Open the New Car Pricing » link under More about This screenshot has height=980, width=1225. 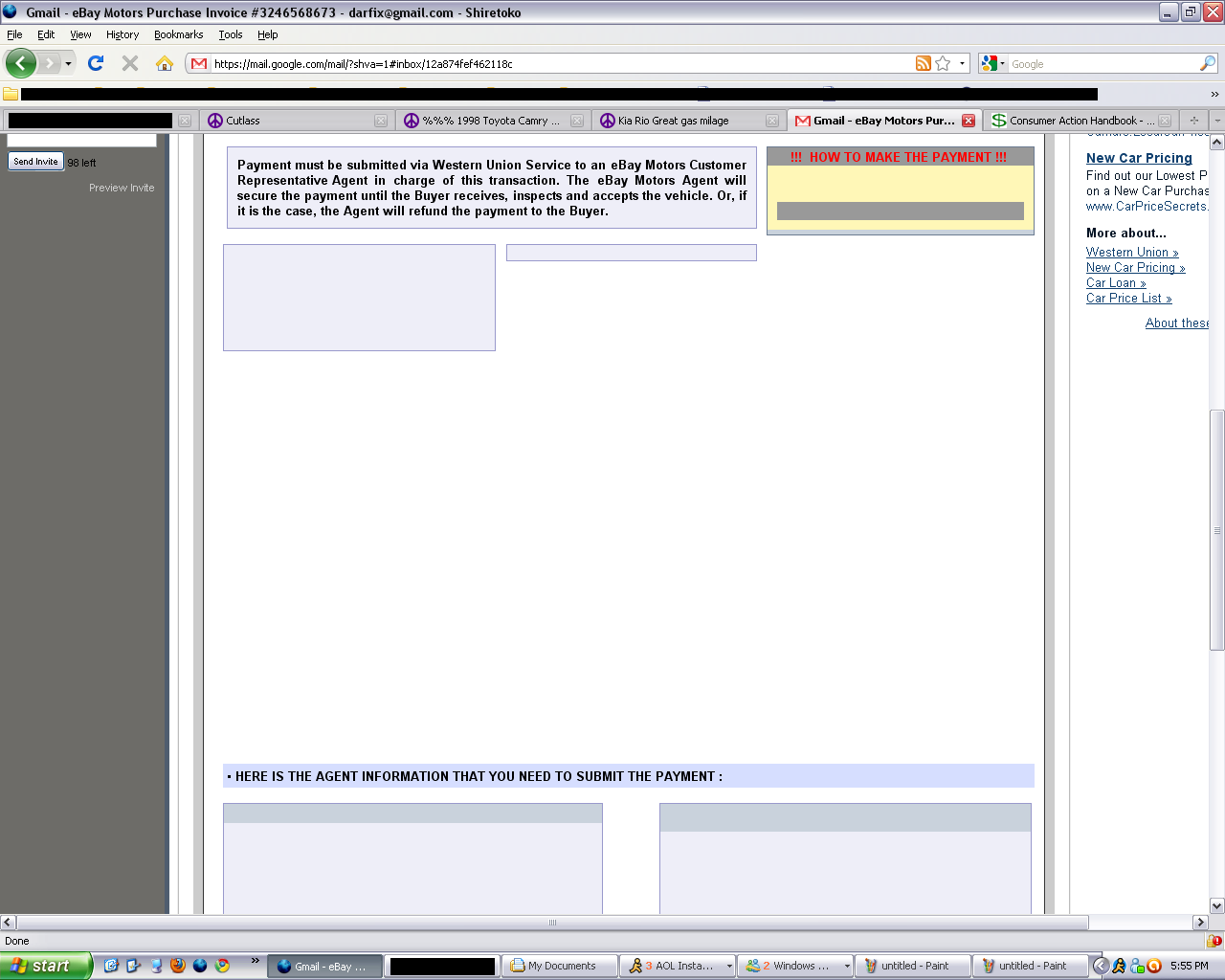pyautogui.click(x=1135, y=267)
